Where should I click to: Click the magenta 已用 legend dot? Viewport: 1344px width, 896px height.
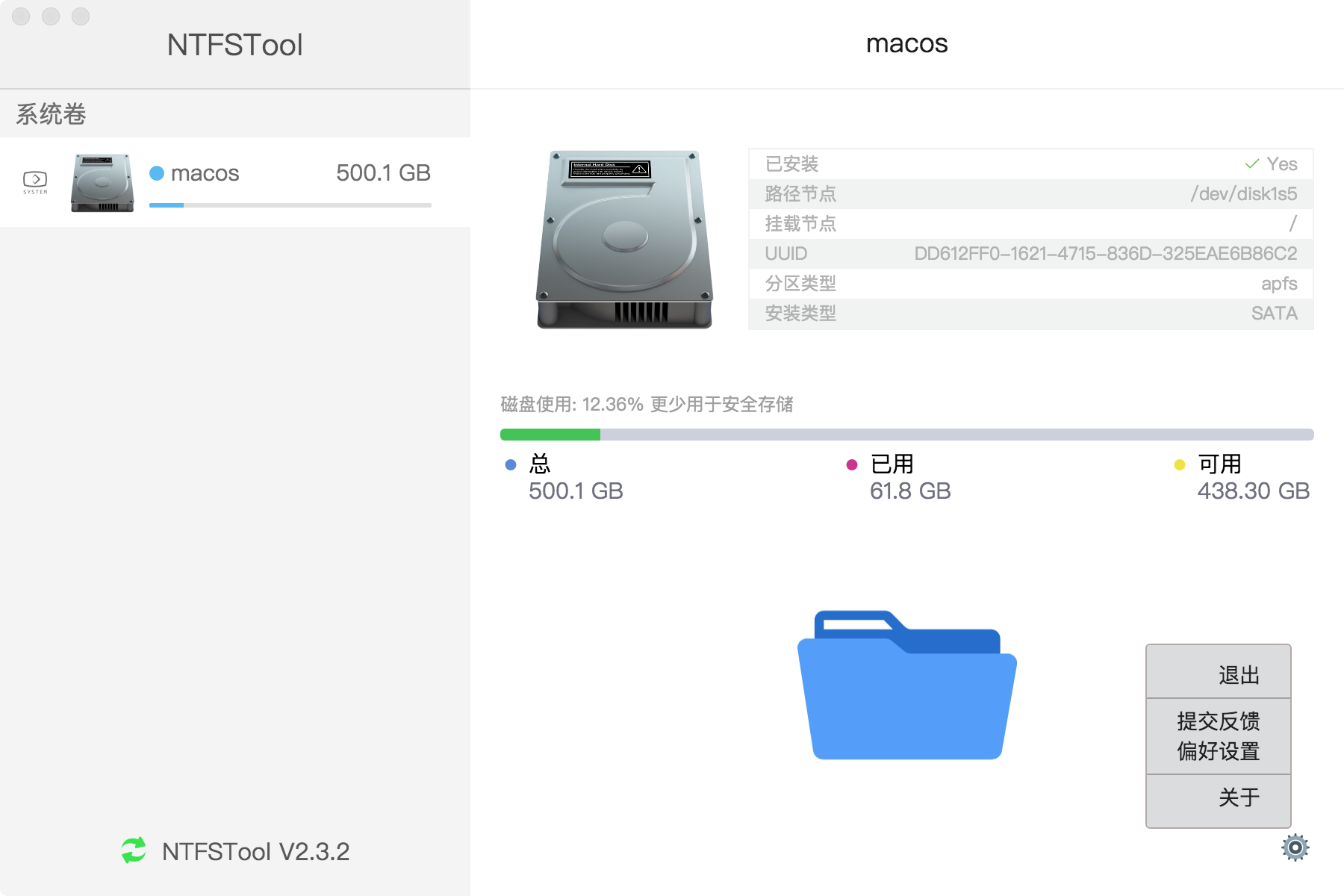pos(852,464)
